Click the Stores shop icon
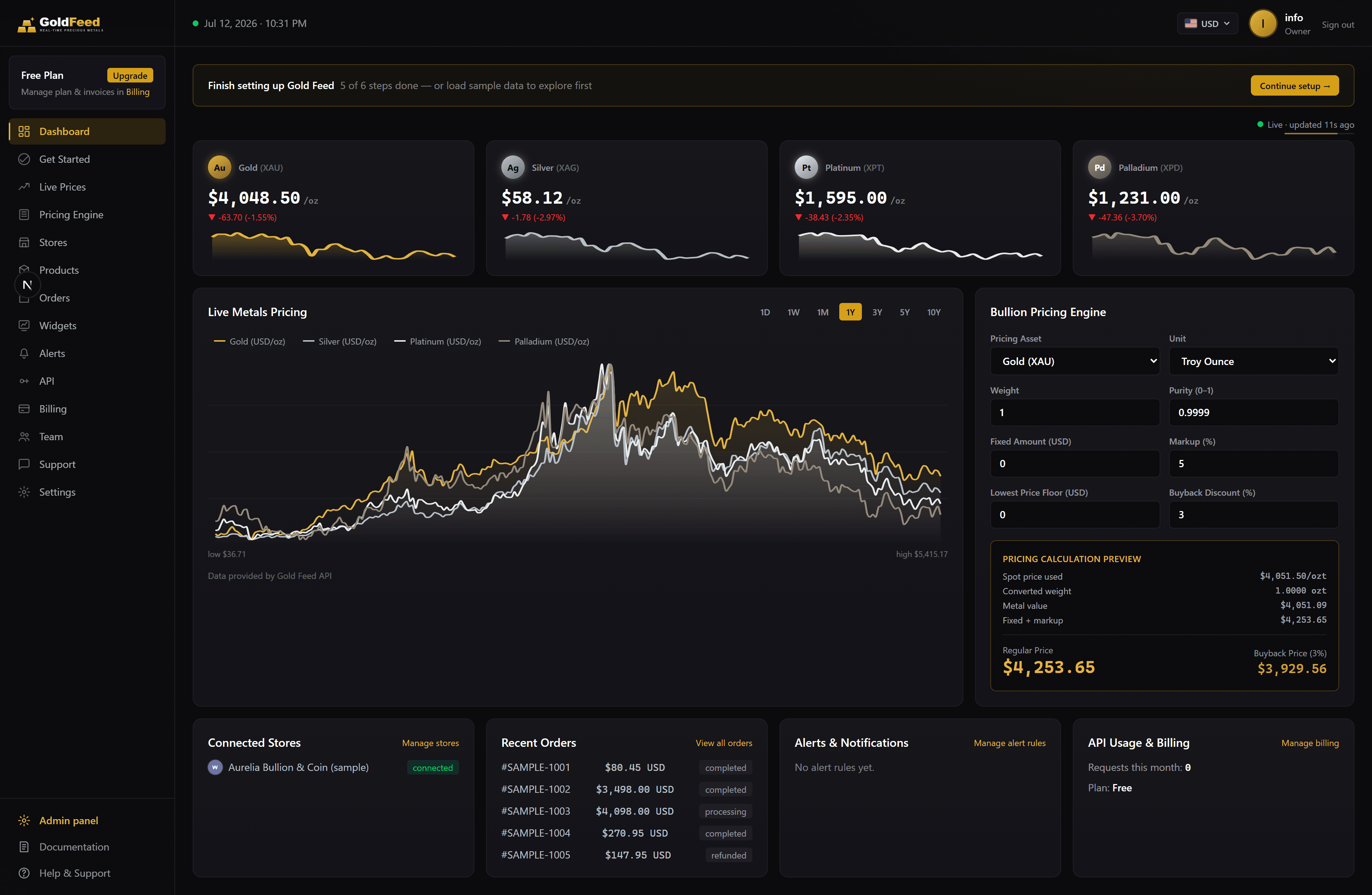1372x895 pixels. coord(24,242)
